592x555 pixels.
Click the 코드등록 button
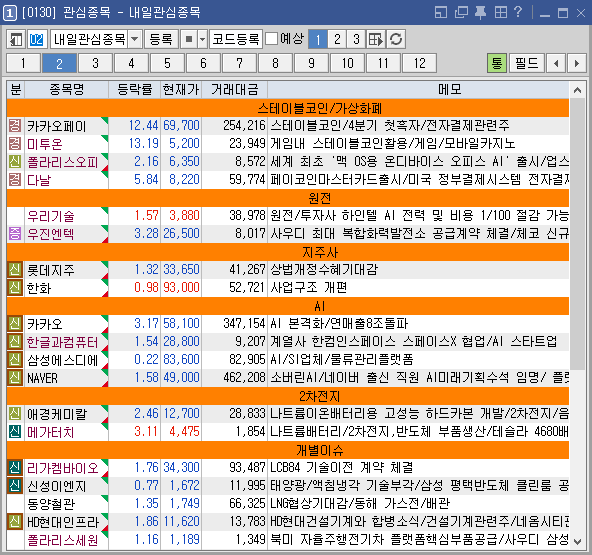tap(236, 39)
